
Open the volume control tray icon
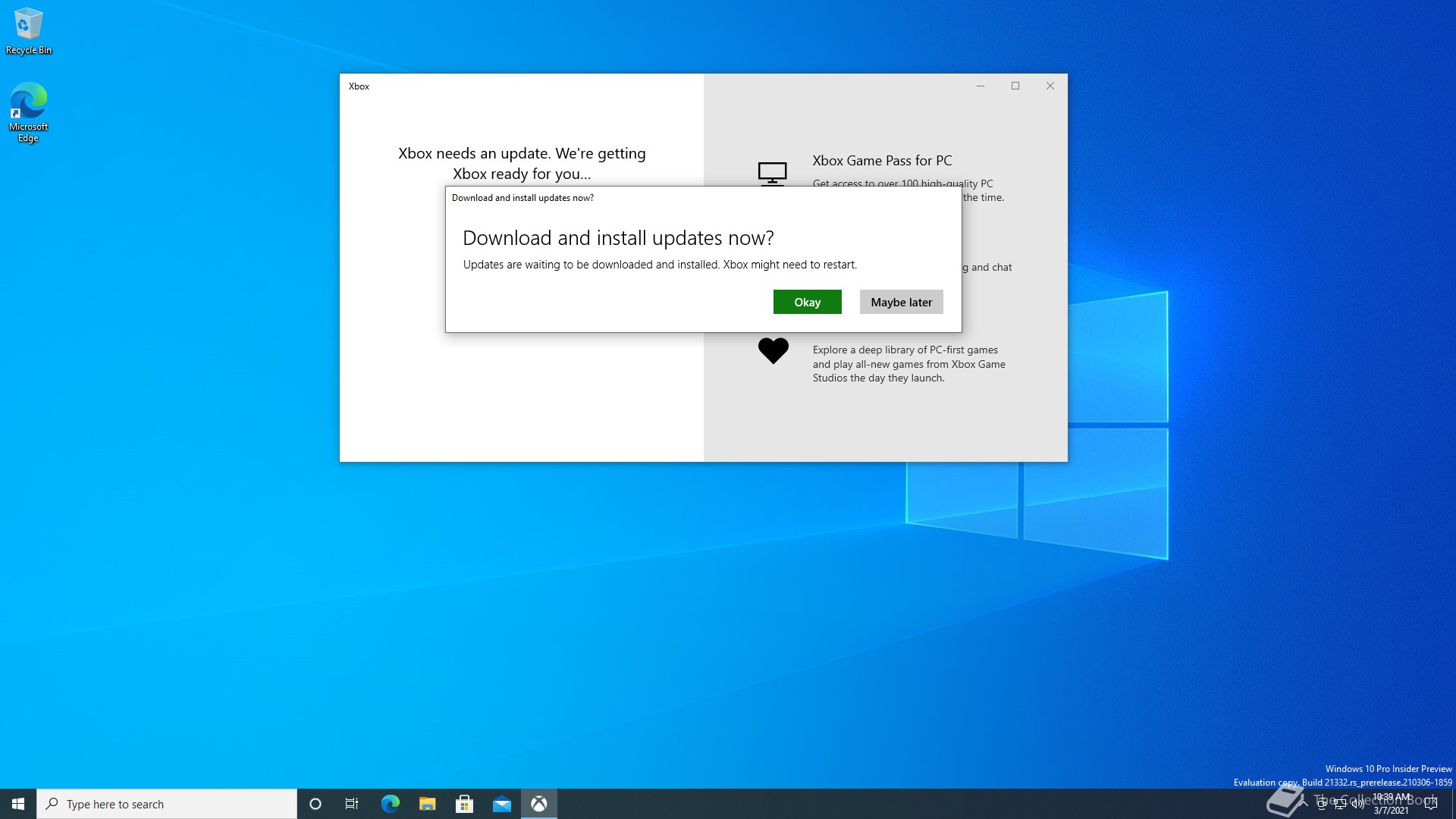click(1358, 804)
